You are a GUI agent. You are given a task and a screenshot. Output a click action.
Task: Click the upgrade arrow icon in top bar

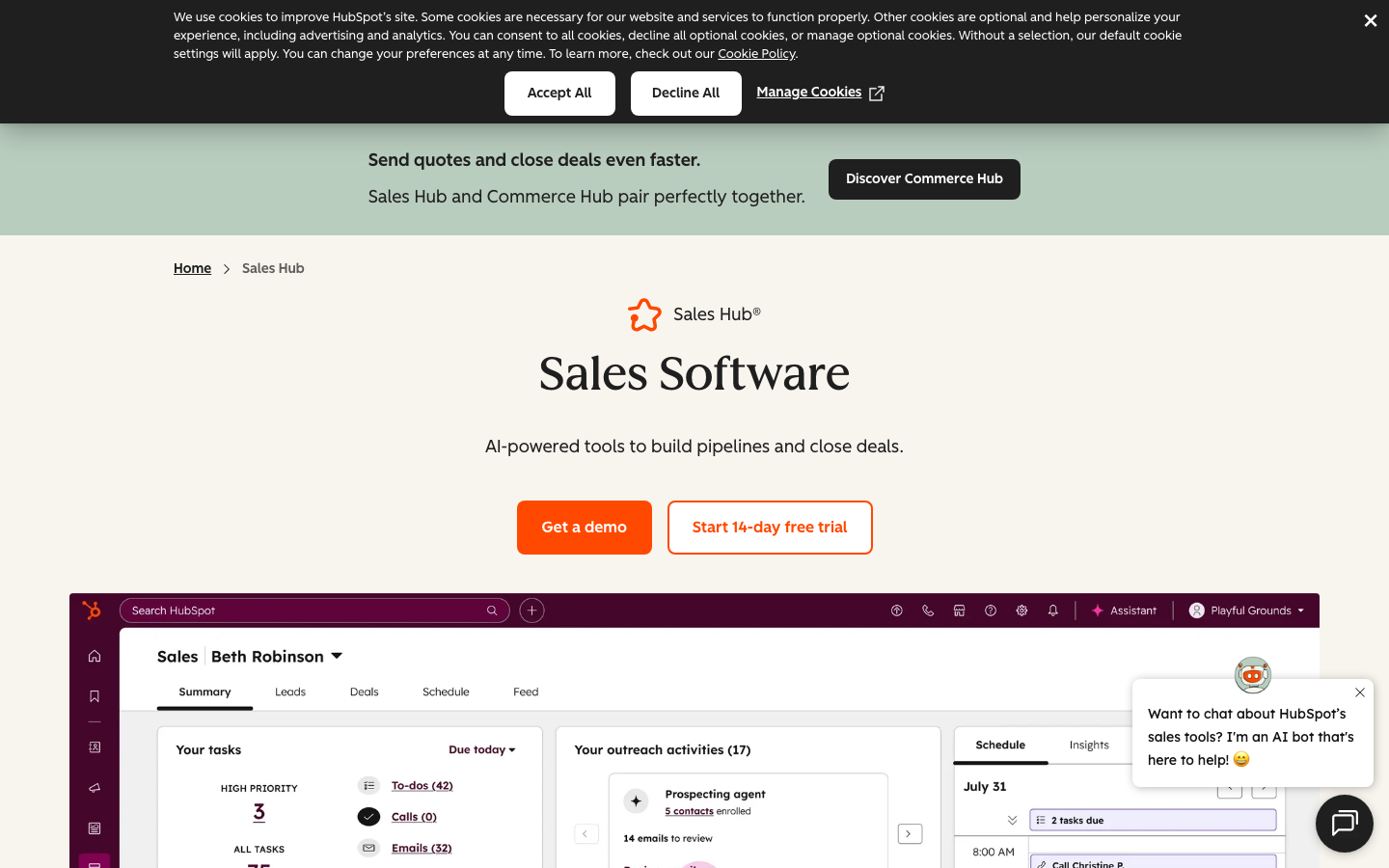(896, 610)
